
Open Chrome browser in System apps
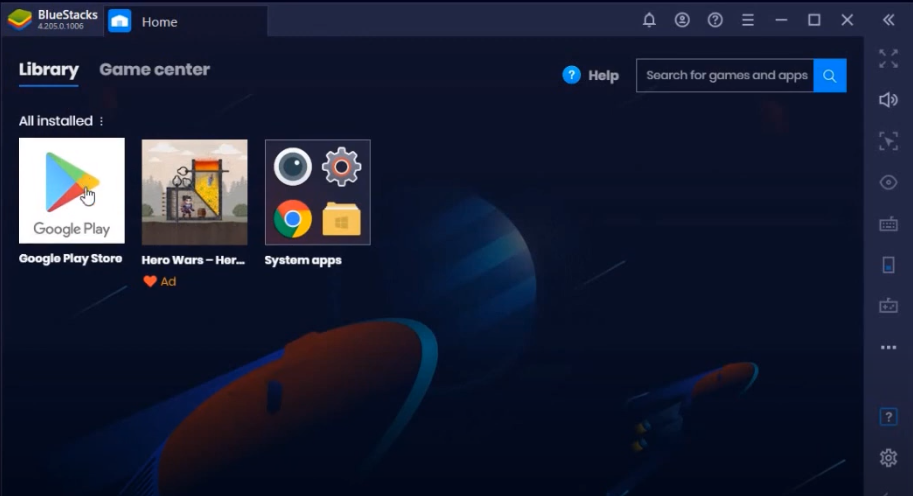292,219
